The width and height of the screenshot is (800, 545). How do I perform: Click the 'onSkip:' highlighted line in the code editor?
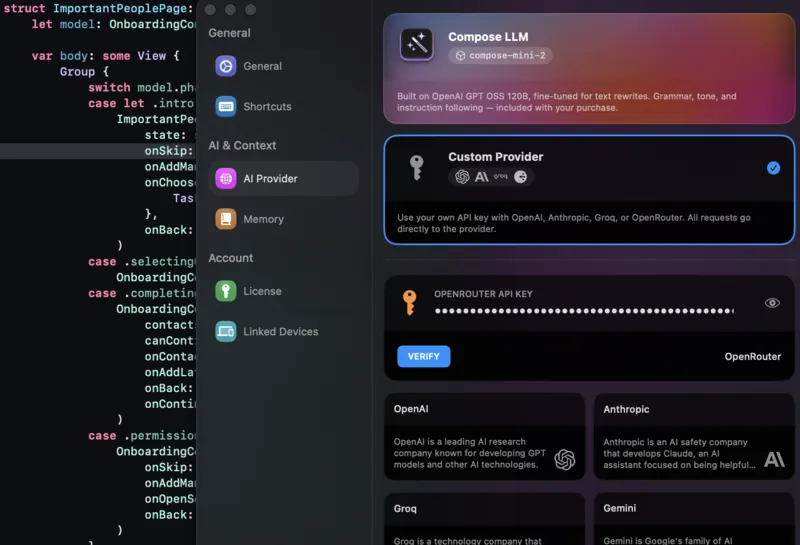98,151
